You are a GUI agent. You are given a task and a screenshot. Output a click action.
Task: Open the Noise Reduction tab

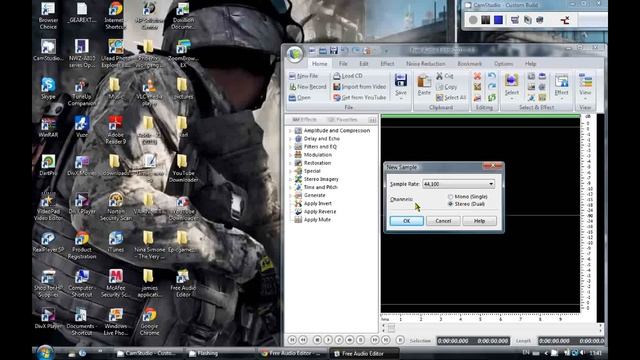(x=426, y=64)
